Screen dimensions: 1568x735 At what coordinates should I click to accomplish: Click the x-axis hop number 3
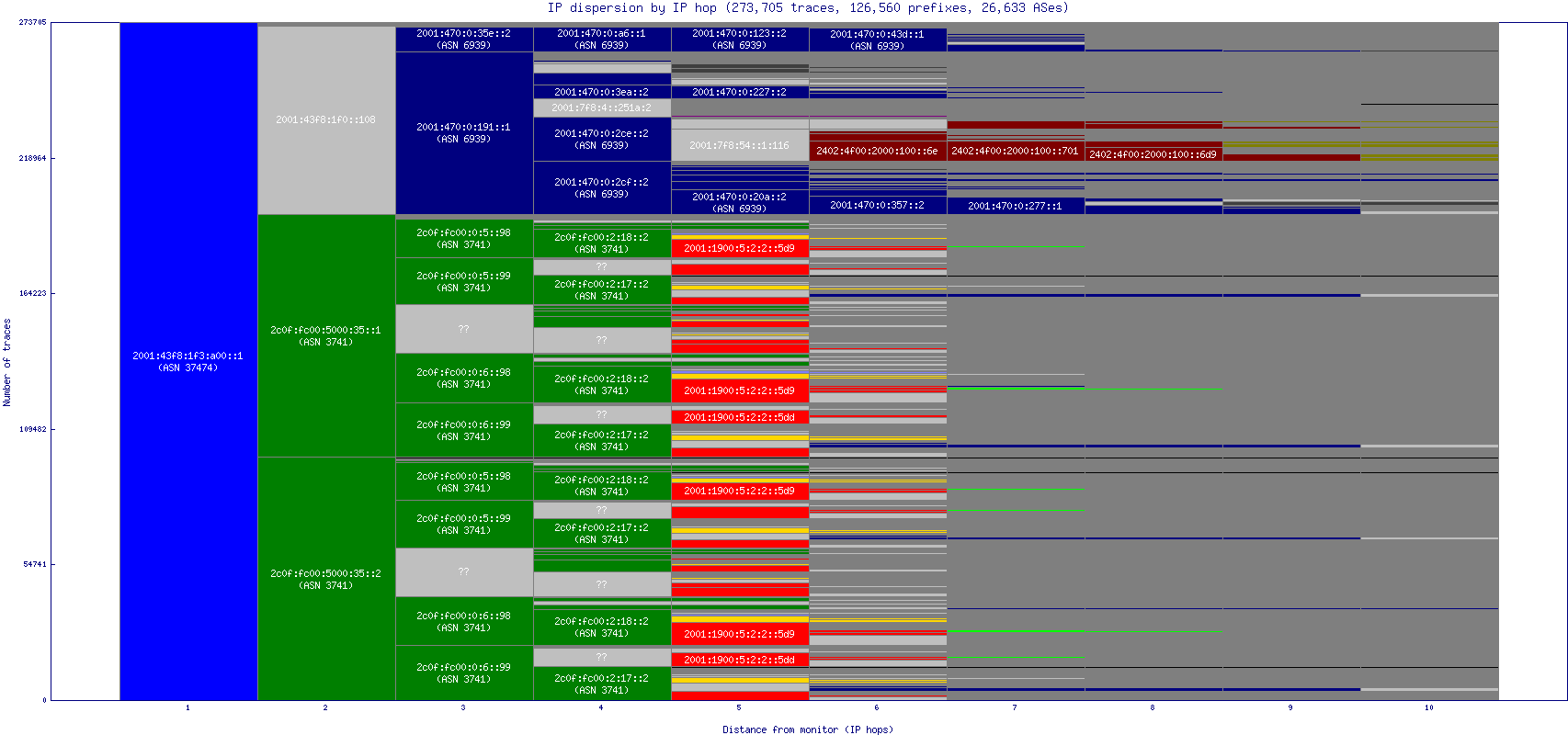click(463, 707)
